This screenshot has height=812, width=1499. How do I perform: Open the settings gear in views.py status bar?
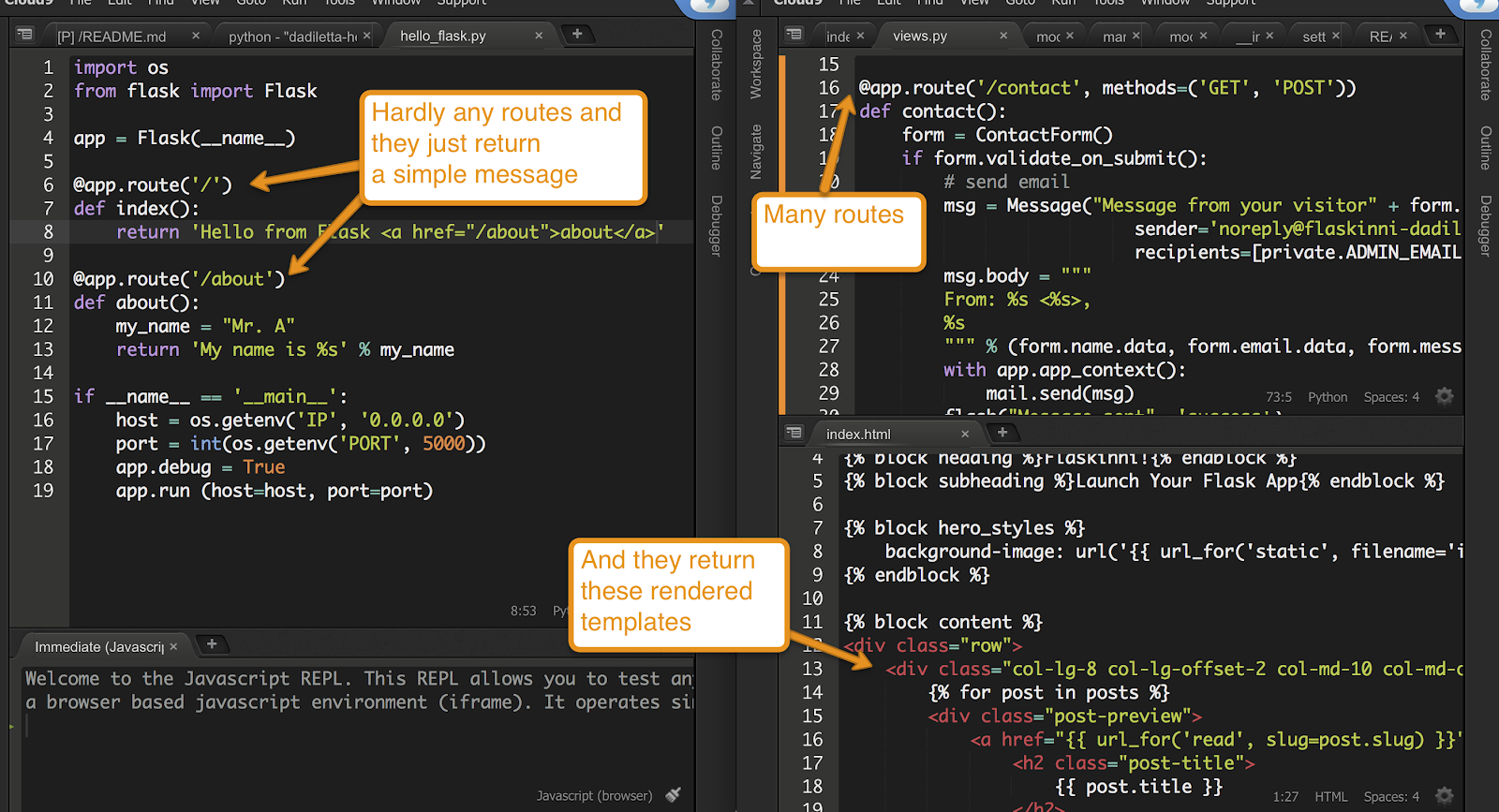(1445, 396)
